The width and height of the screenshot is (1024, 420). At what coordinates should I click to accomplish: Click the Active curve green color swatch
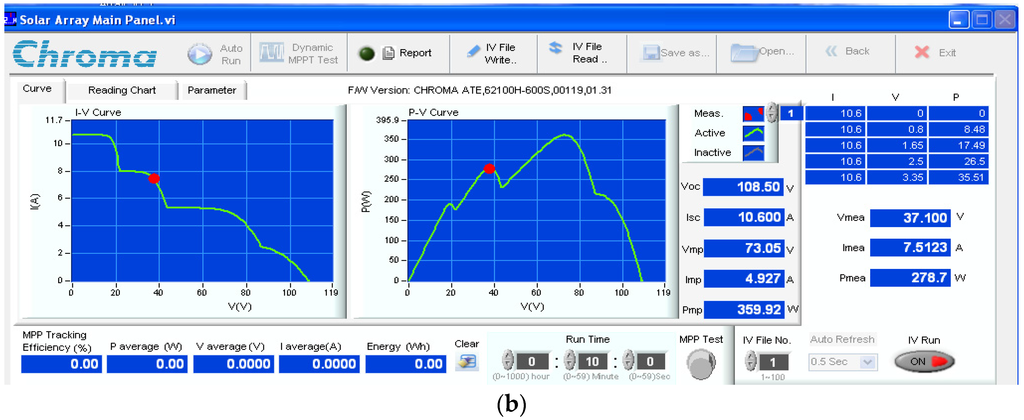click(x=754, y=133)
